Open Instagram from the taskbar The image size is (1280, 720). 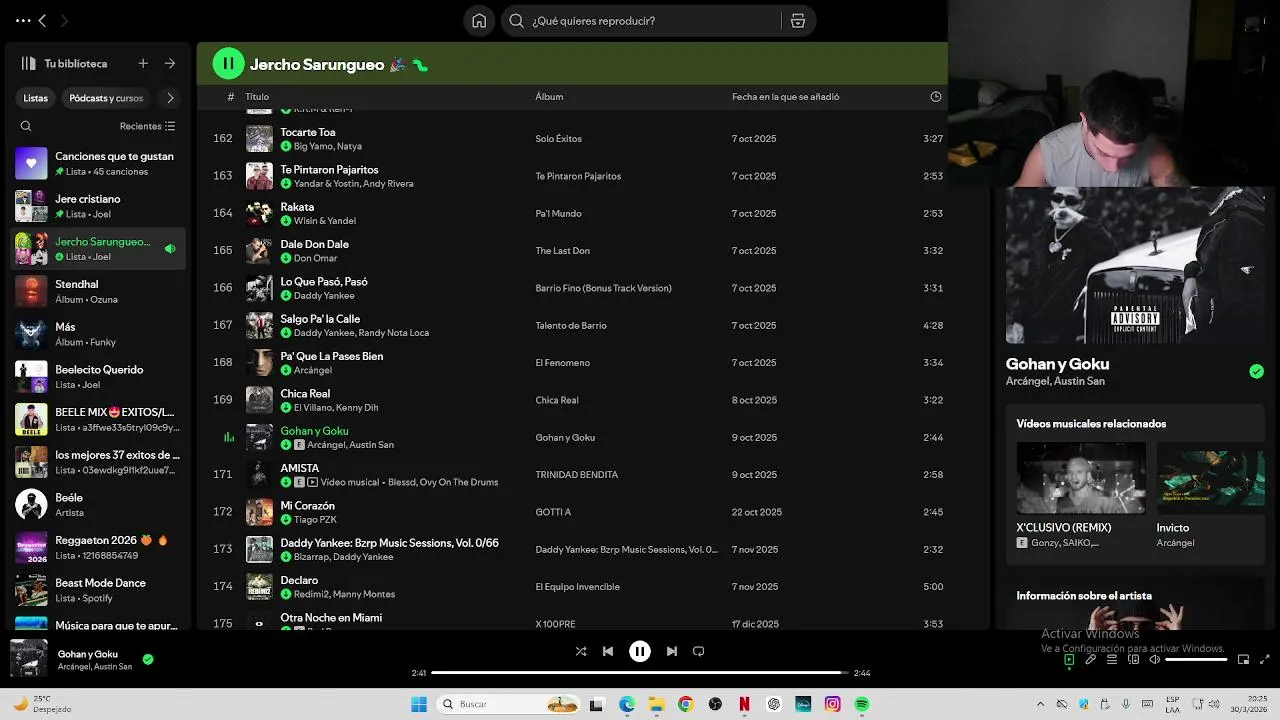coord(832,704)
